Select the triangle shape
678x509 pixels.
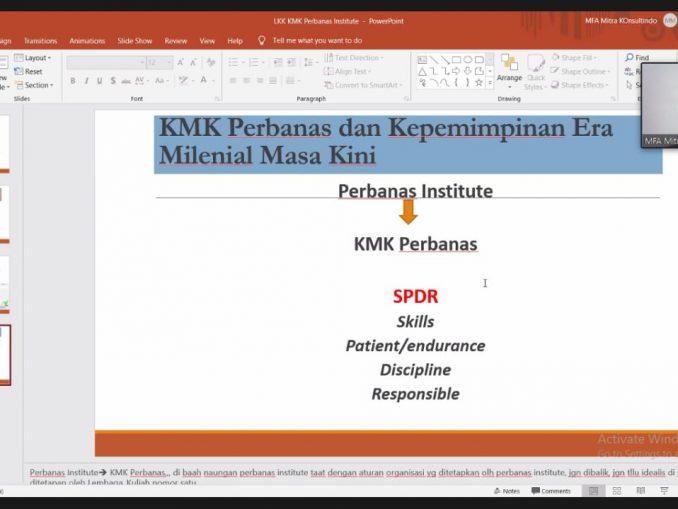(422, 71)
